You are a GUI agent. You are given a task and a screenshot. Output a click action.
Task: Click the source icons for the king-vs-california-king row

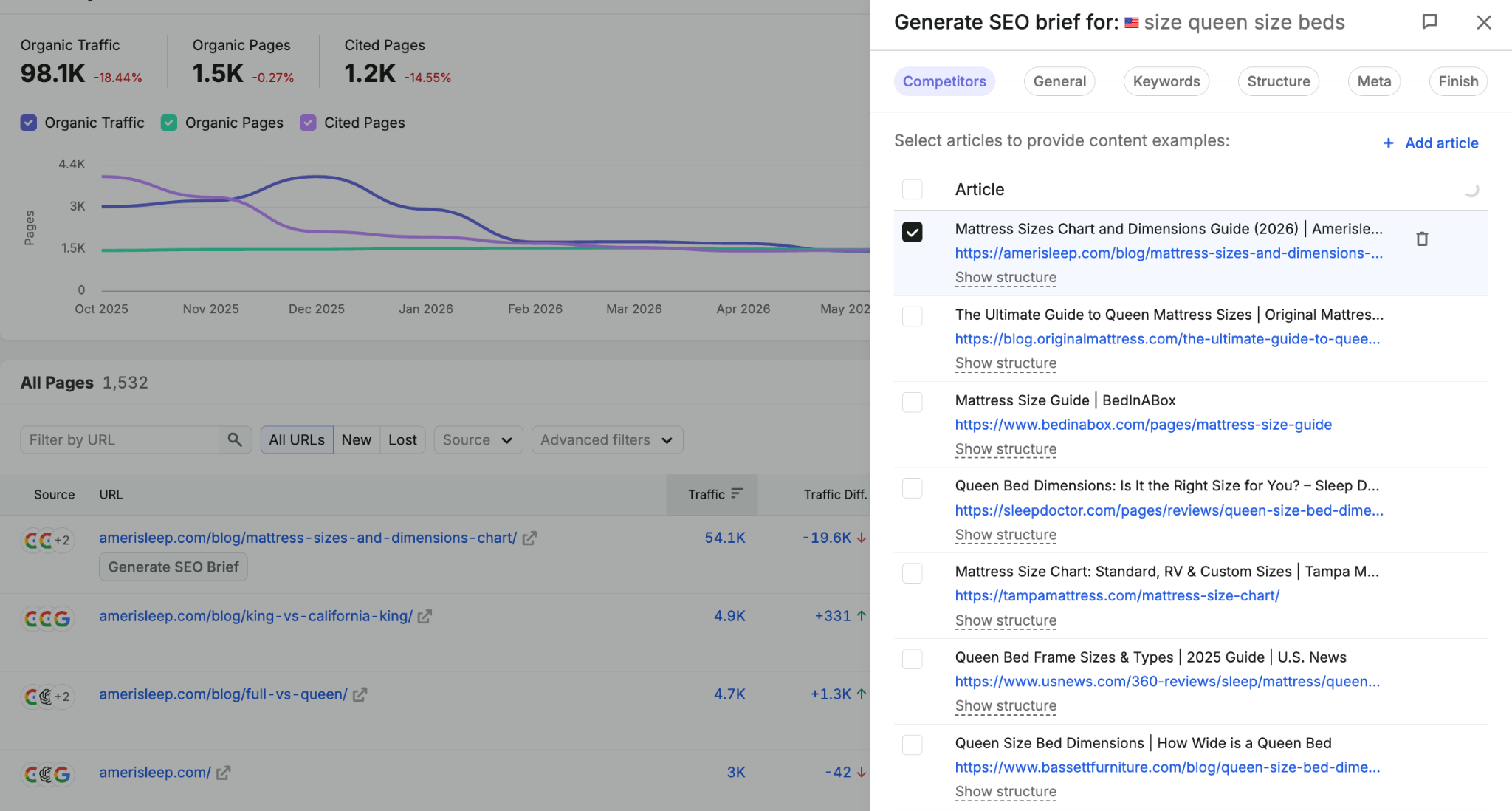tap(47, 618)
